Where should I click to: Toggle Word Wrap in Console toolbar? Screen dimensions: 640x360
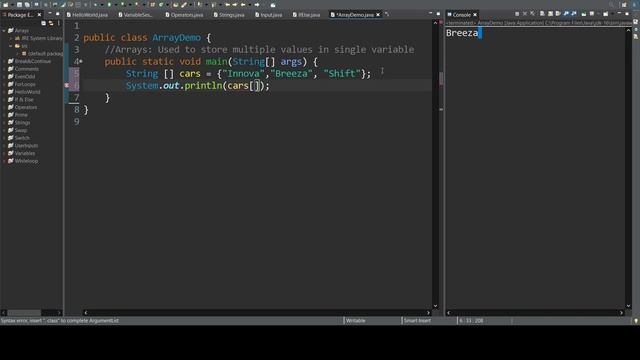[x=558, y=14]
